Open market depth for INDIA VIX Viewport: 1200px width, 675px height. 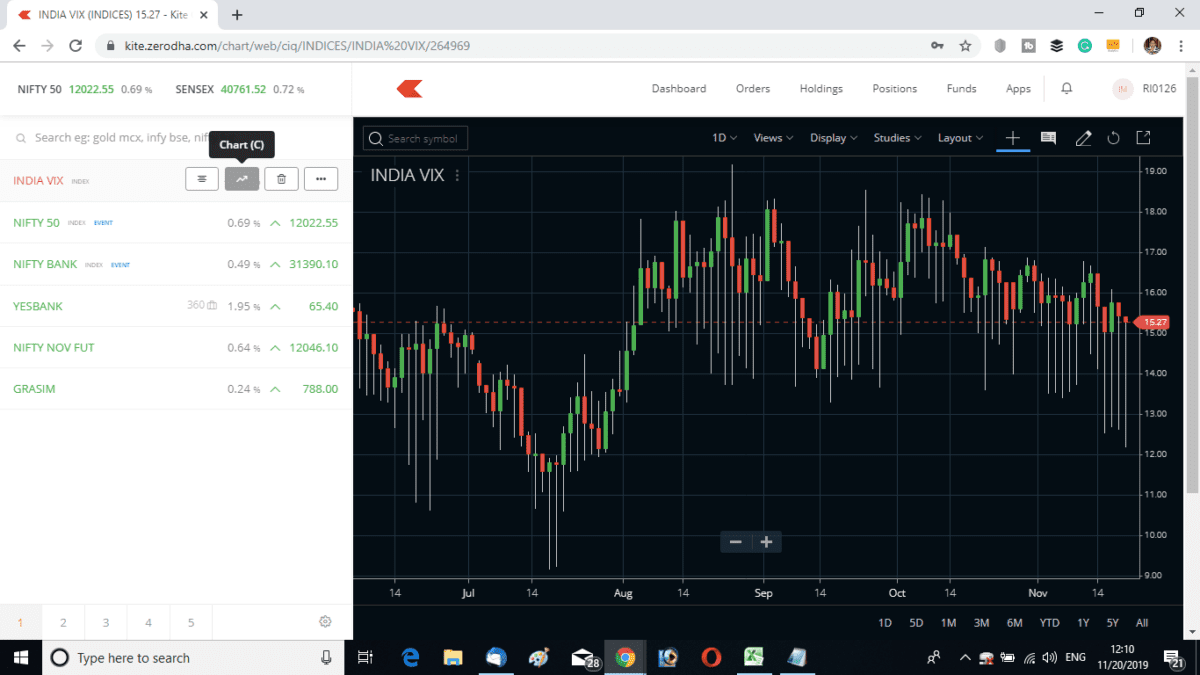202,179
